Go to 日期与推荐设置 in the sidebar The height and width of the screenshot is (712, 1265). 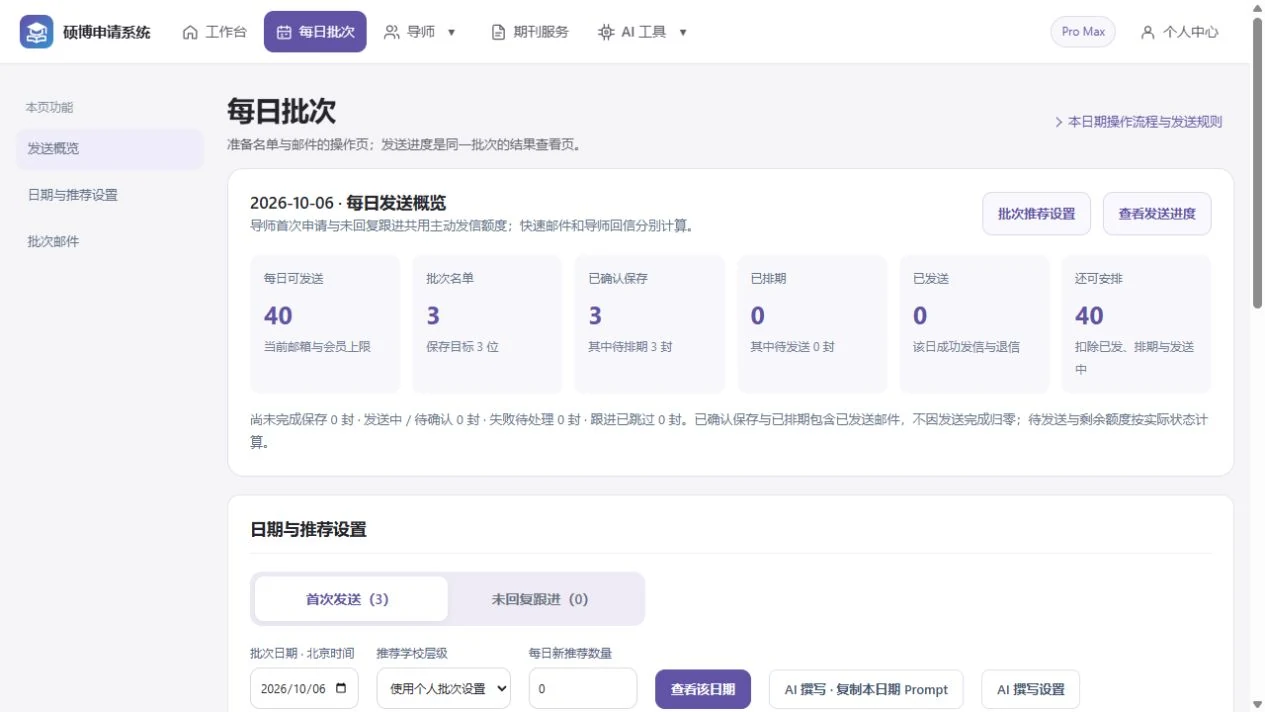[110, 195]
